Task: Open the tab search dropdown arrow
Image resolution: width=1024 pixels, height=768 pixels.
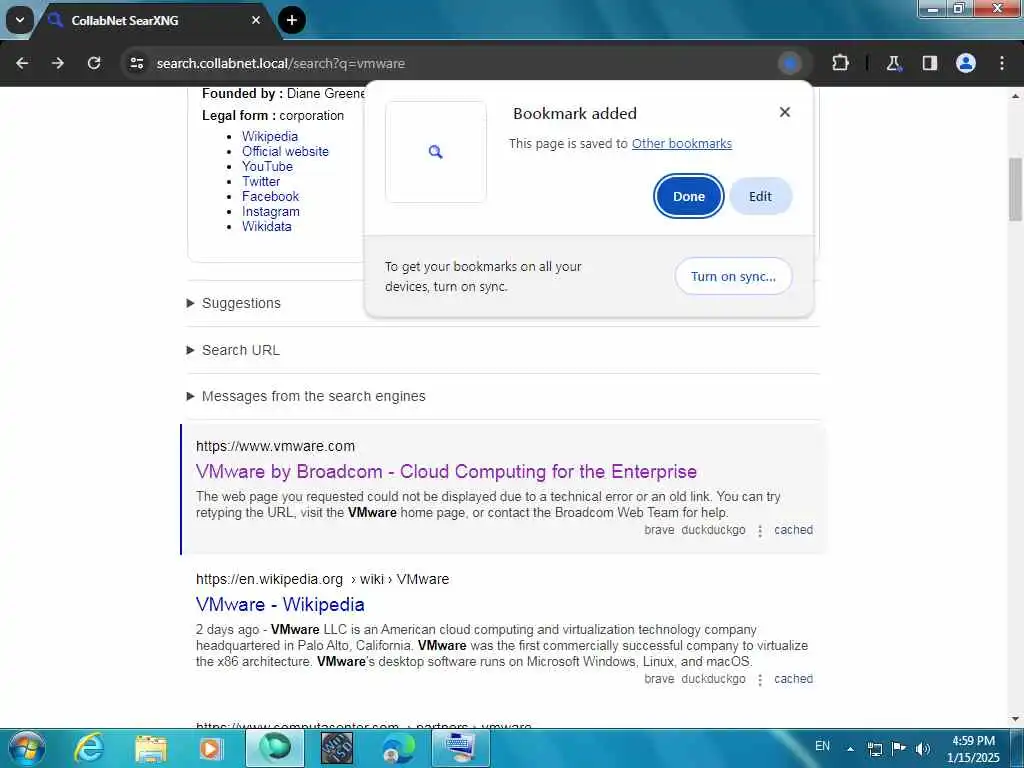Action: (x=20, y=20)
